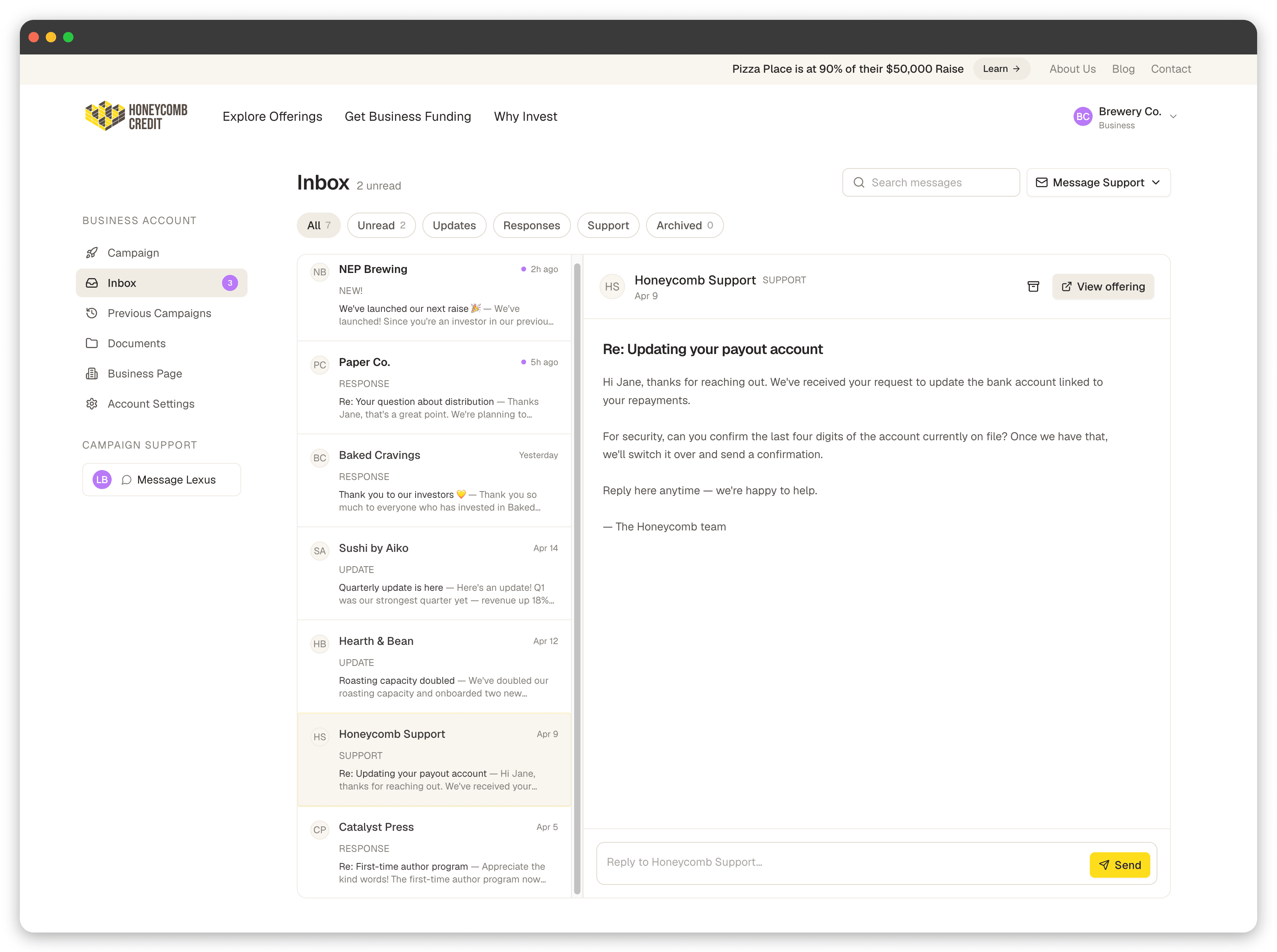Go to Campaign in the sidebar
The image size is (1277, 952).
tap(161, 253)
